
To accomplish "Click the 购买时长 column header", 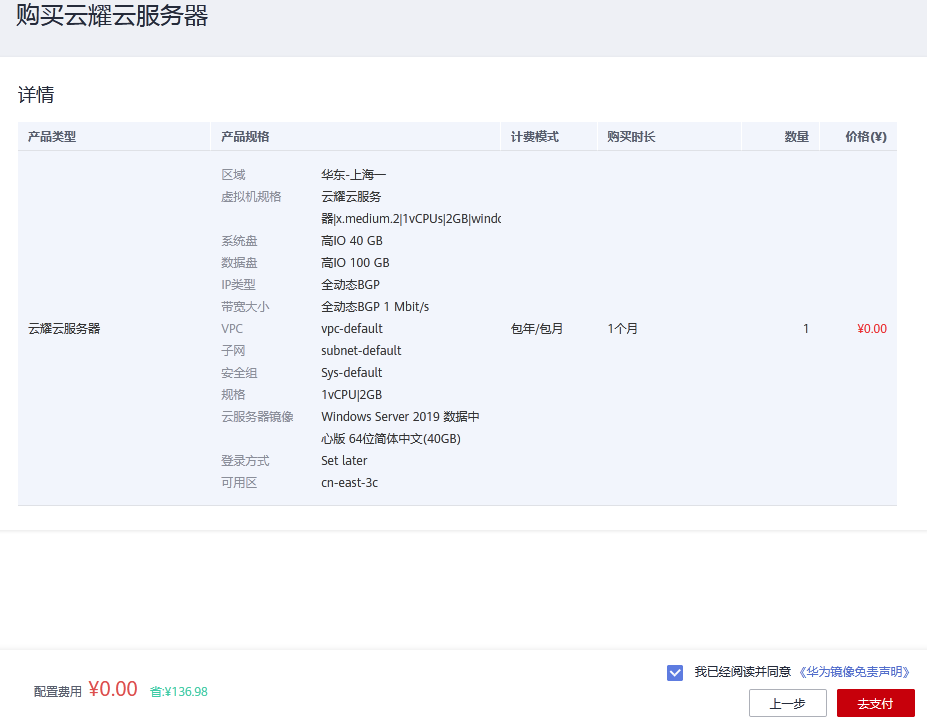I will (x=631, y=137).
